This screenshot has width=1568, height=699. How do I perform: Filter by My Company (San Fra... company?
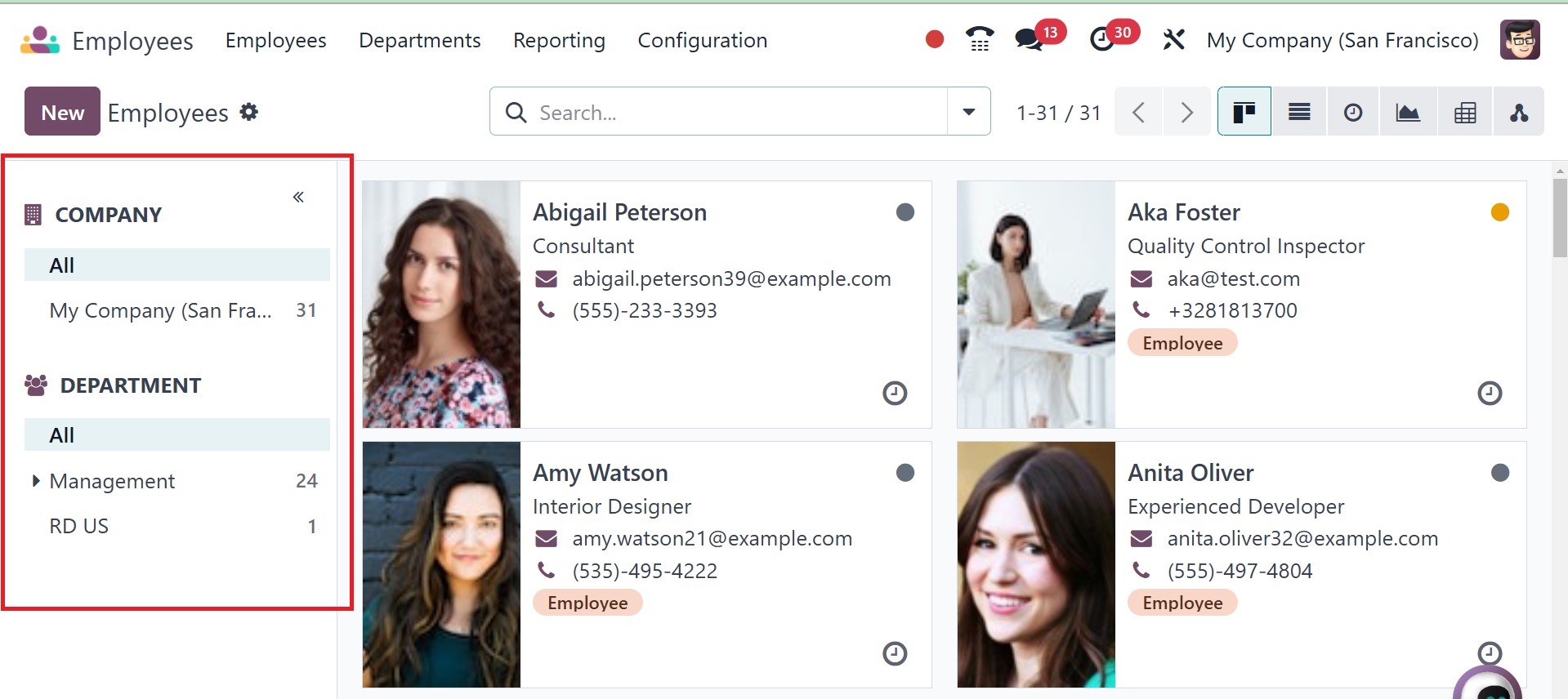(177, 310)
